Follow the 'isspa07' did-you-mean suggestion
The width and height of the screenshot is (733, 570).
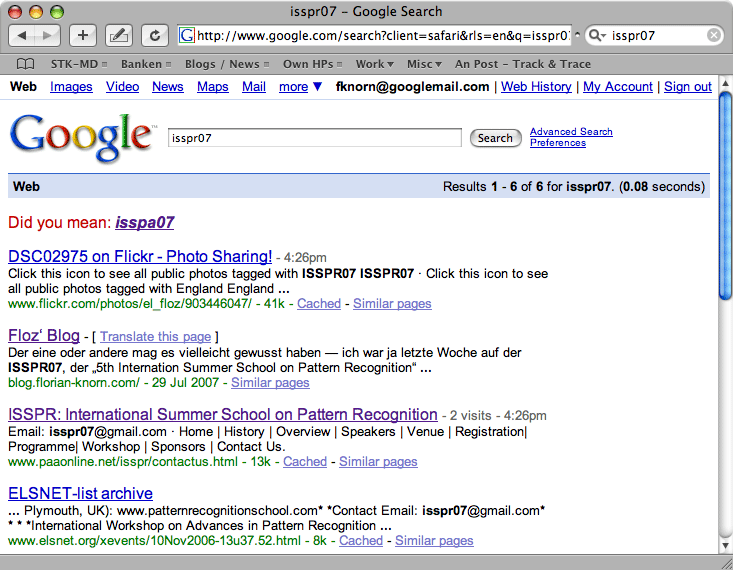(x=145, y=222)
